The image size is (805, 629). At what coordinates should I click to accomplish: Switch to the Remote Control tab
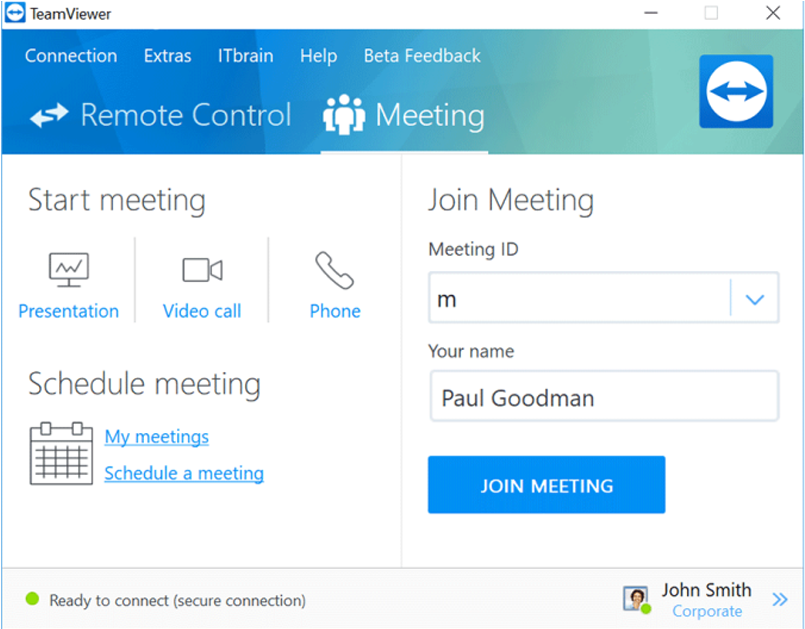(x=160, y=116)
